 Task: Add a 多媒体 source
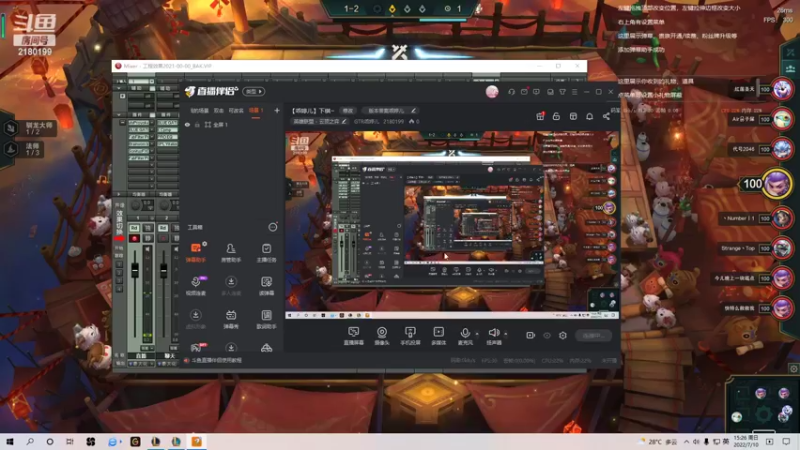click(438, 336)
